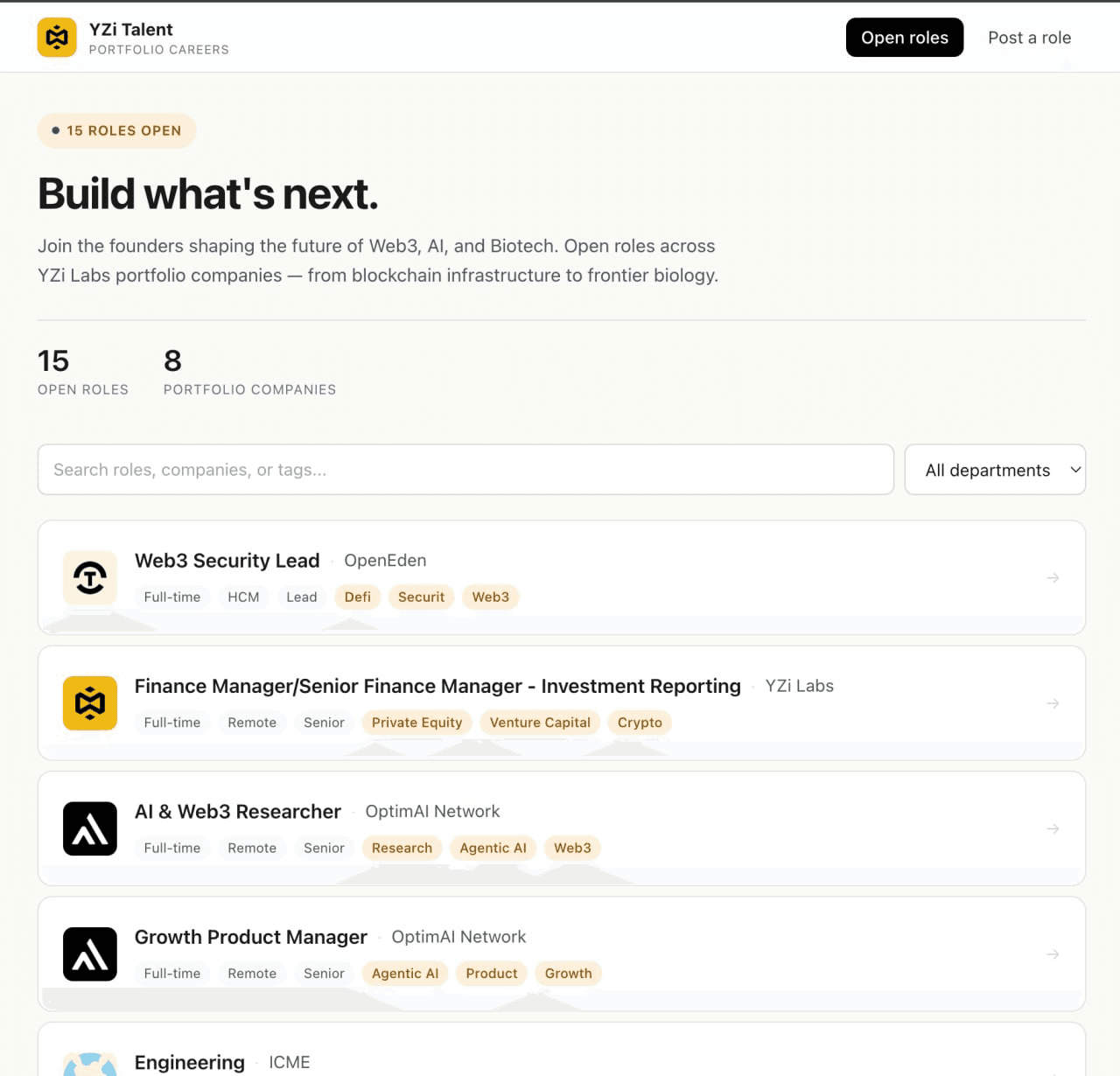The height and width of the screenshot is (1076, 1120).
Task: Click the Lead seniority tag
Action: 302,597
